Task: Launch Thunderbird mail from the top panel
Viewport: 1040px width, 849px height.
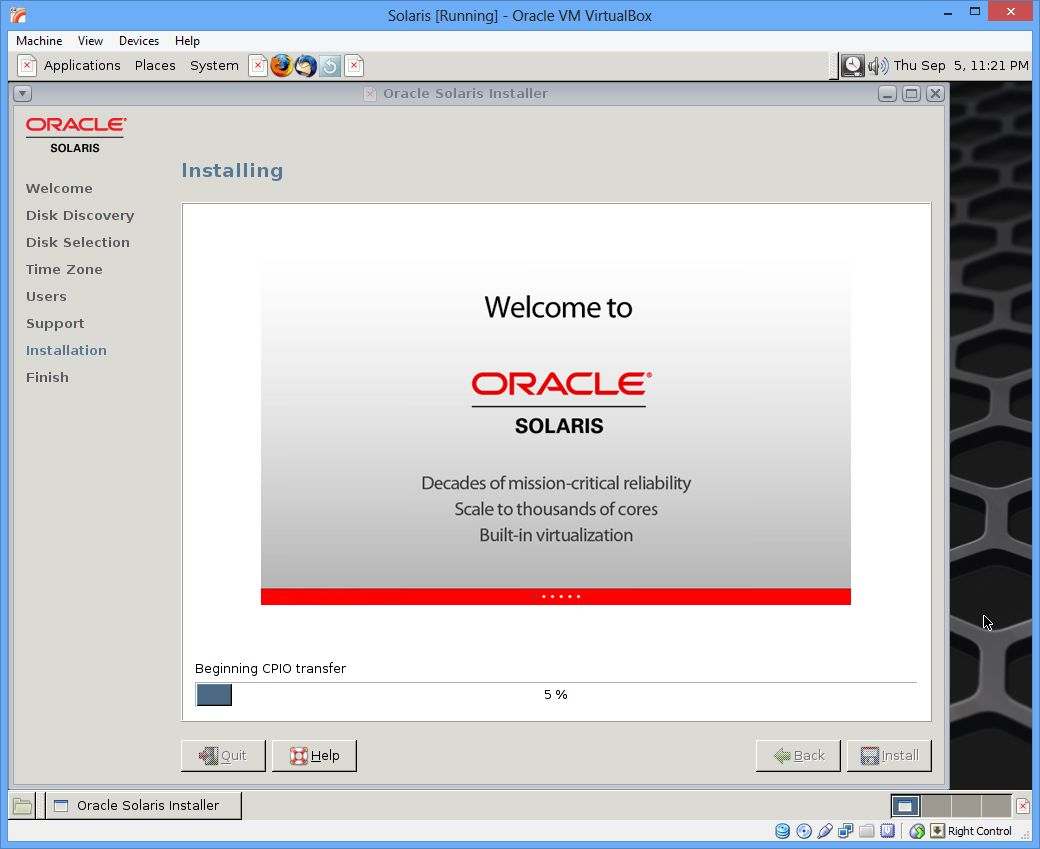Action: [306, 66]
